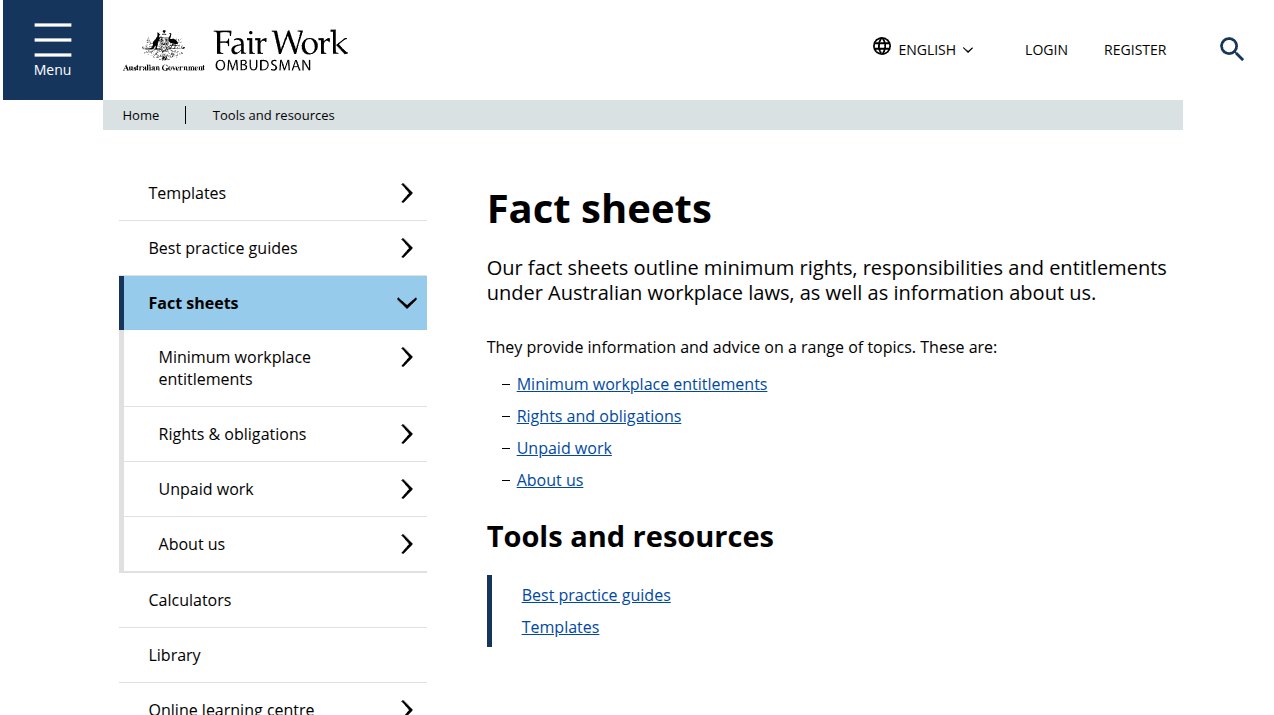Viewport: 1274px width, 715px height.
Task: Open Minimum workplace entitlements content link
Action: pos(642,384)
